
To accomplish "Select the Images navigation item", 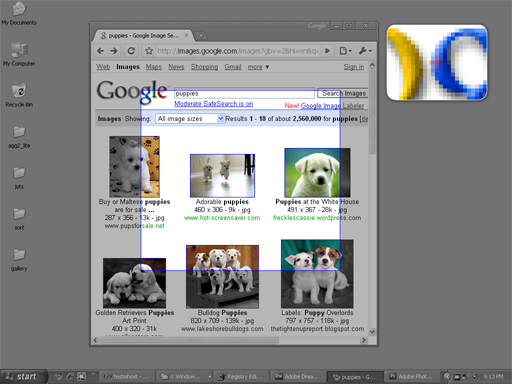I will tap(128, 67).
